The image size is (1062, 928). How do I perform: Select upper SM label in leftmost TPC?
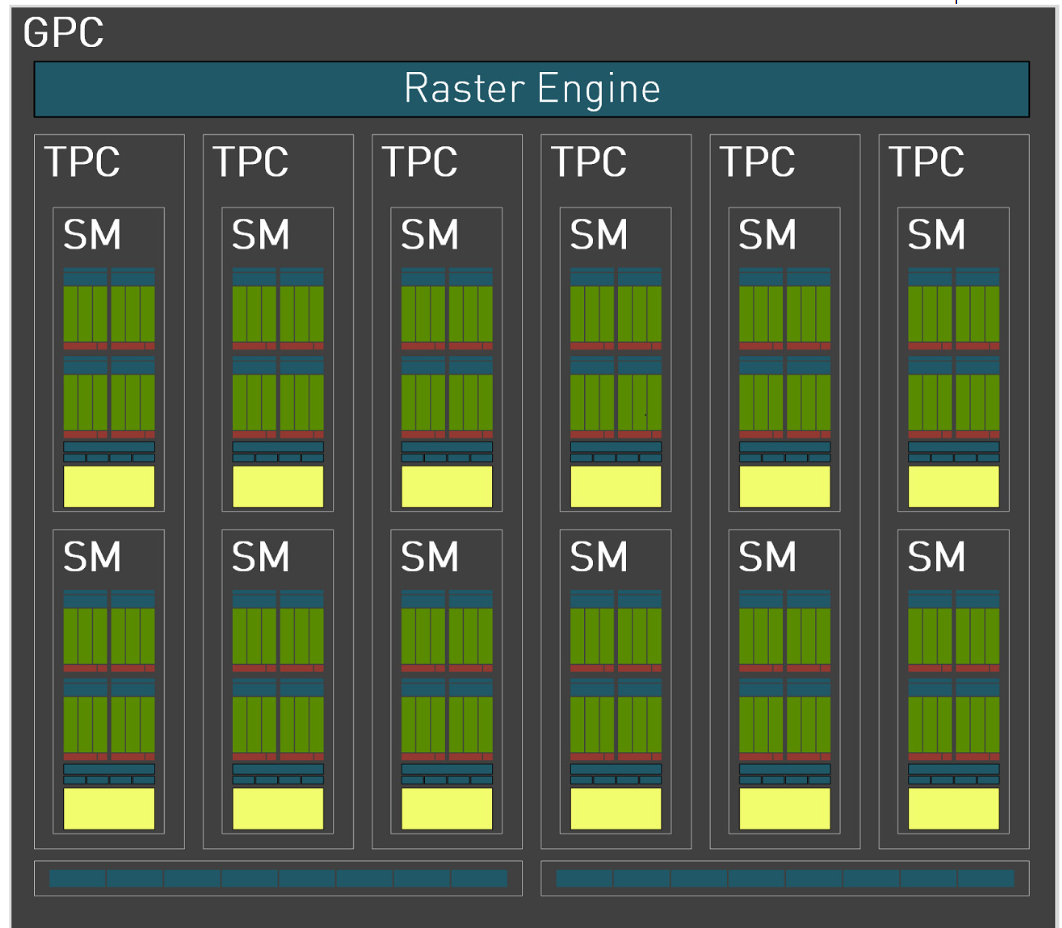click(x=92, y=234)
